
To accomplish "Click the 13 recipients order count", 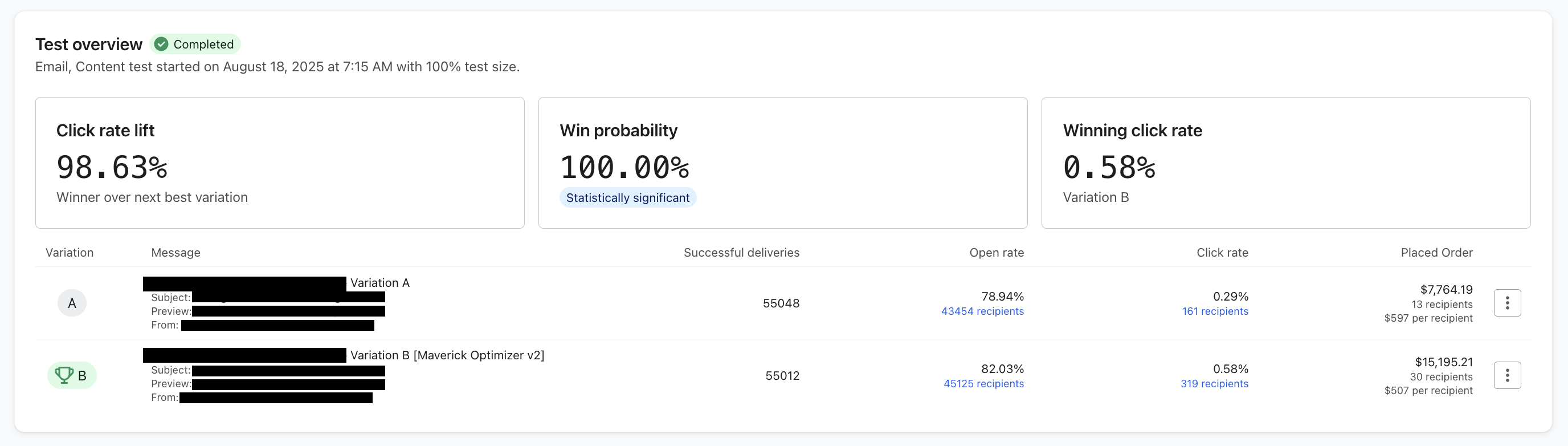I will point(1442,305).
